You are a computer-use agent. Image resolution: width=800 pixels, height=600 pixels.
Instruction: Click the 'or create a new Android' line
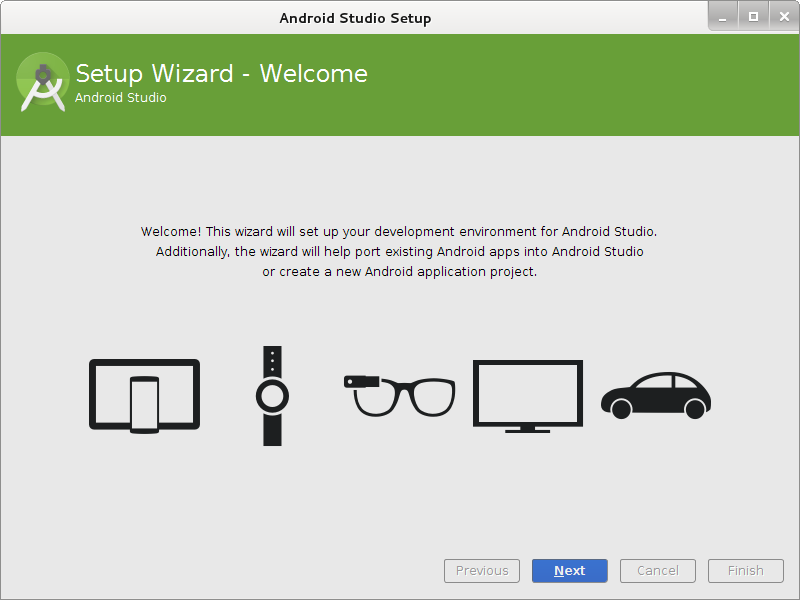(x=399, y=271)
